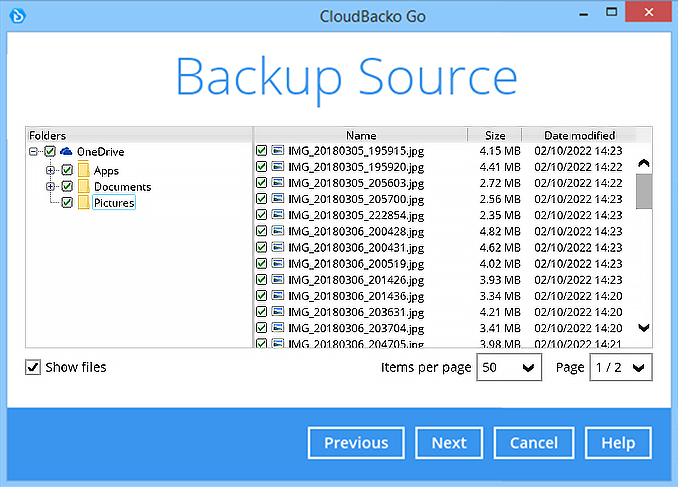Screen dimensions: 678x487
Task: Click the Documents folder icon
Action: [84, 186]
